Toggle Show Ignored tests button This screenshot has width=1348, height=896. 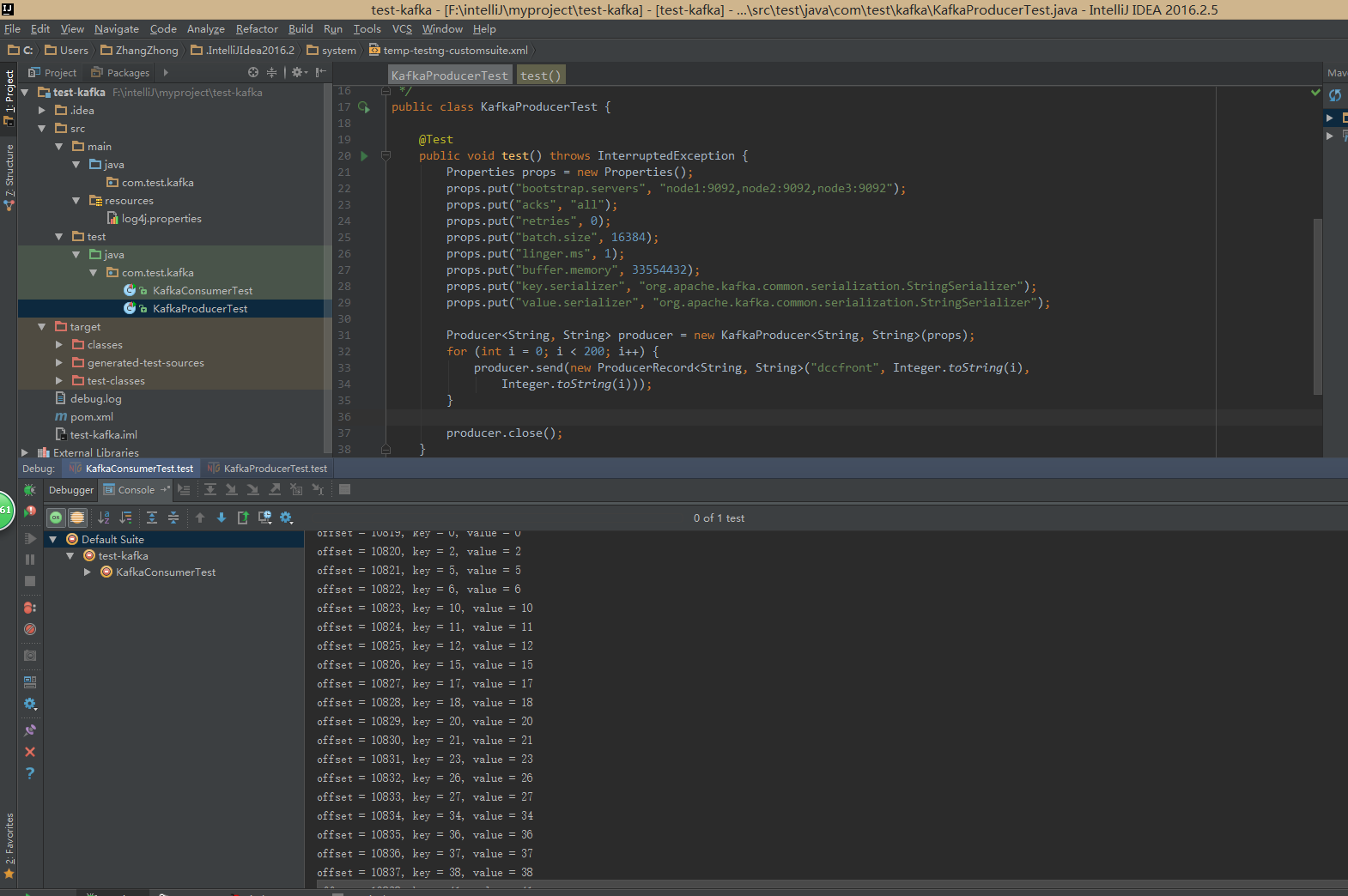tap(77, 518)
